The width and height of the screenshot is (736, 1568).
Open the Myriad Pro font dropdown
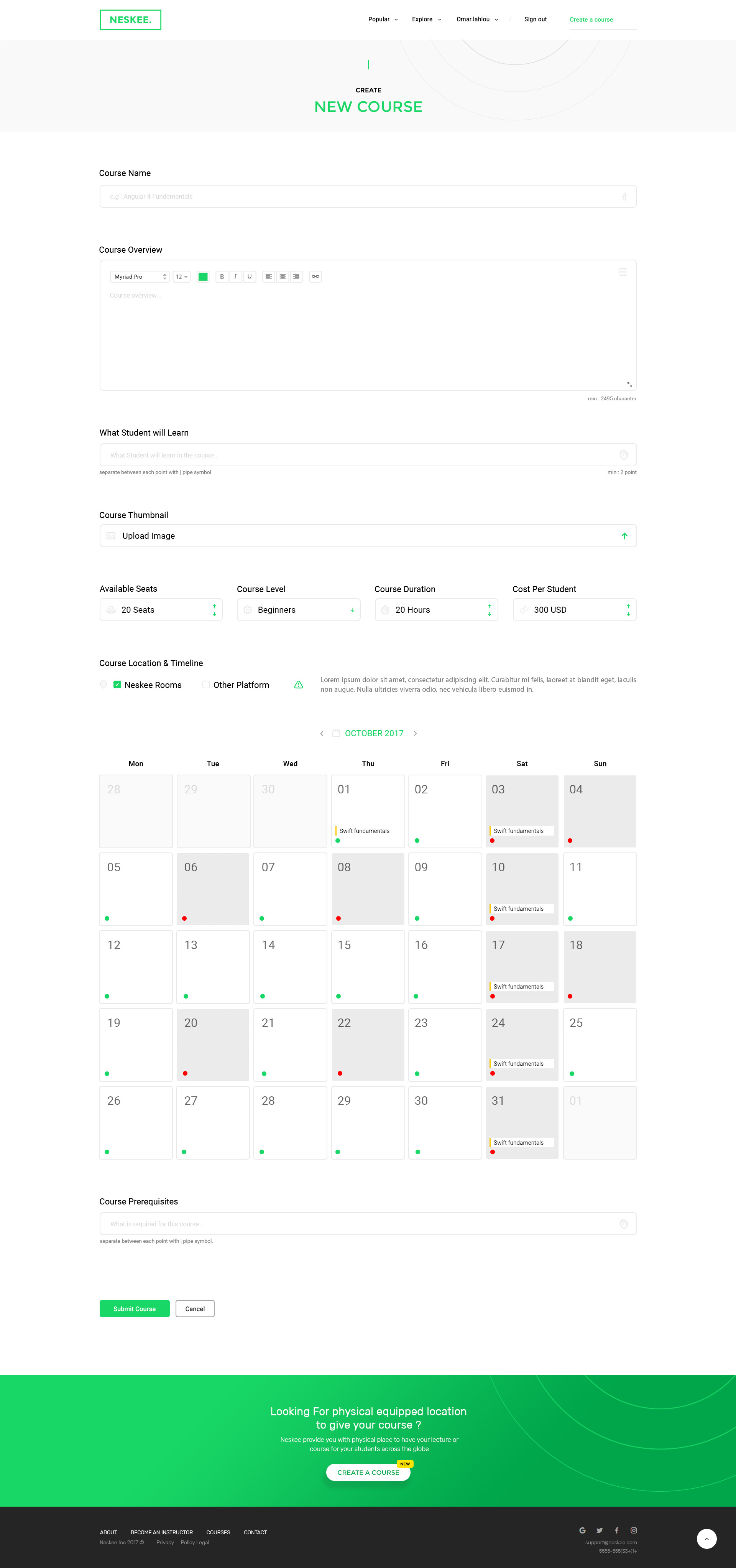click(139, 276)
